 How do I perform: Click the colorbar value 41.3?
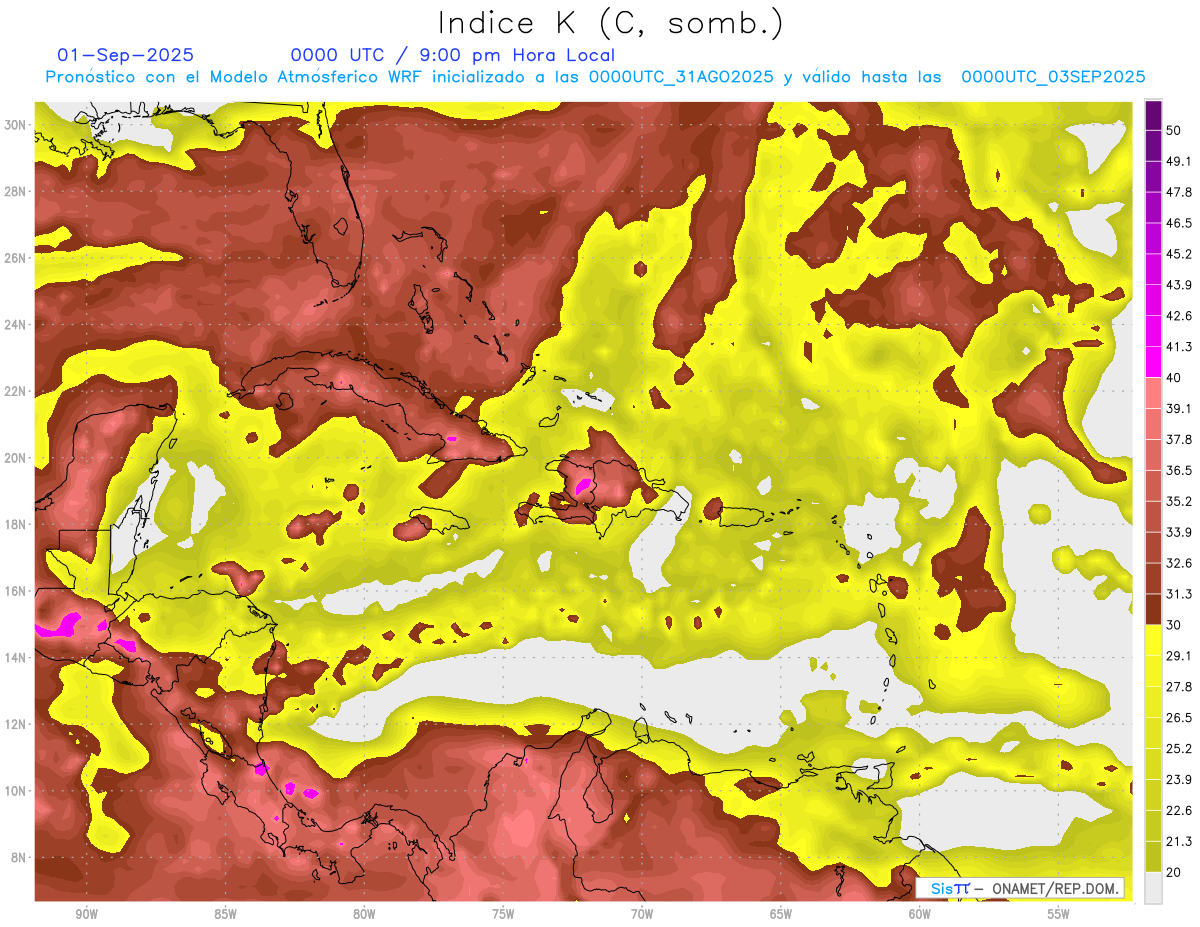tap(1179, 347)
